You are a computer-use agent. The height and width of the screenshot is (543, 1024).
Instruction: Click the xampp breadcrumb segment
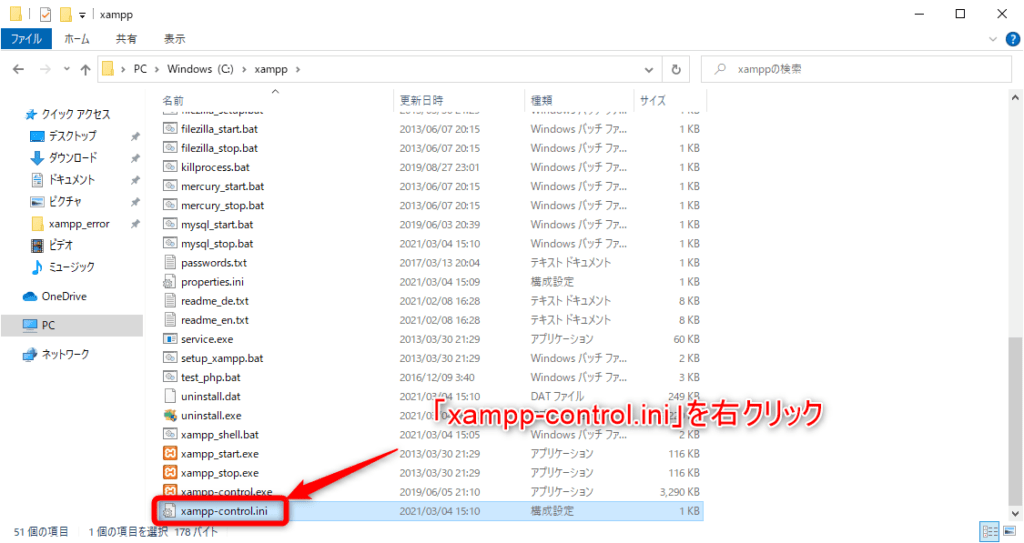(x=271, y=69)
